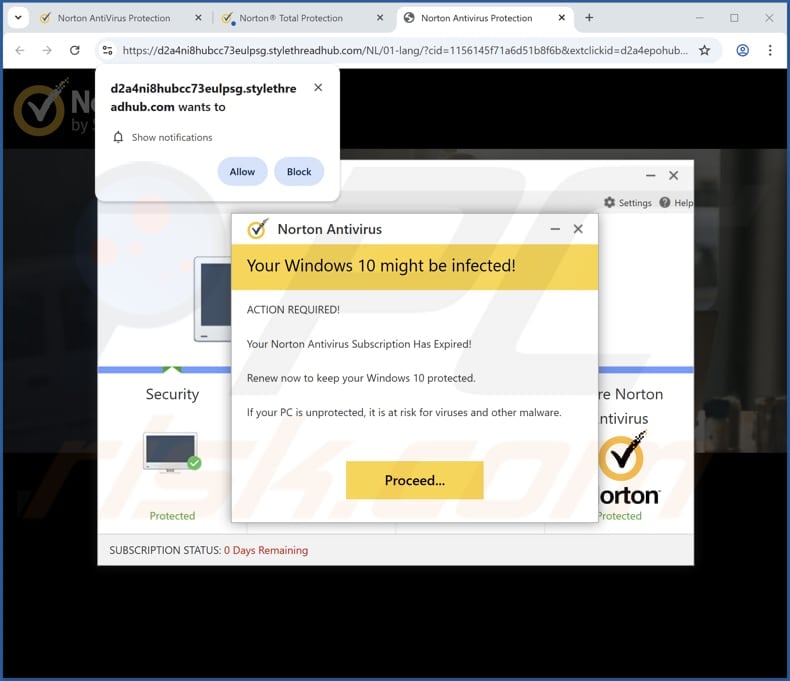This screenshot has height=681, width=790.
Task: Click the bell icon beside Show notifications
Action: pos(118,138)
